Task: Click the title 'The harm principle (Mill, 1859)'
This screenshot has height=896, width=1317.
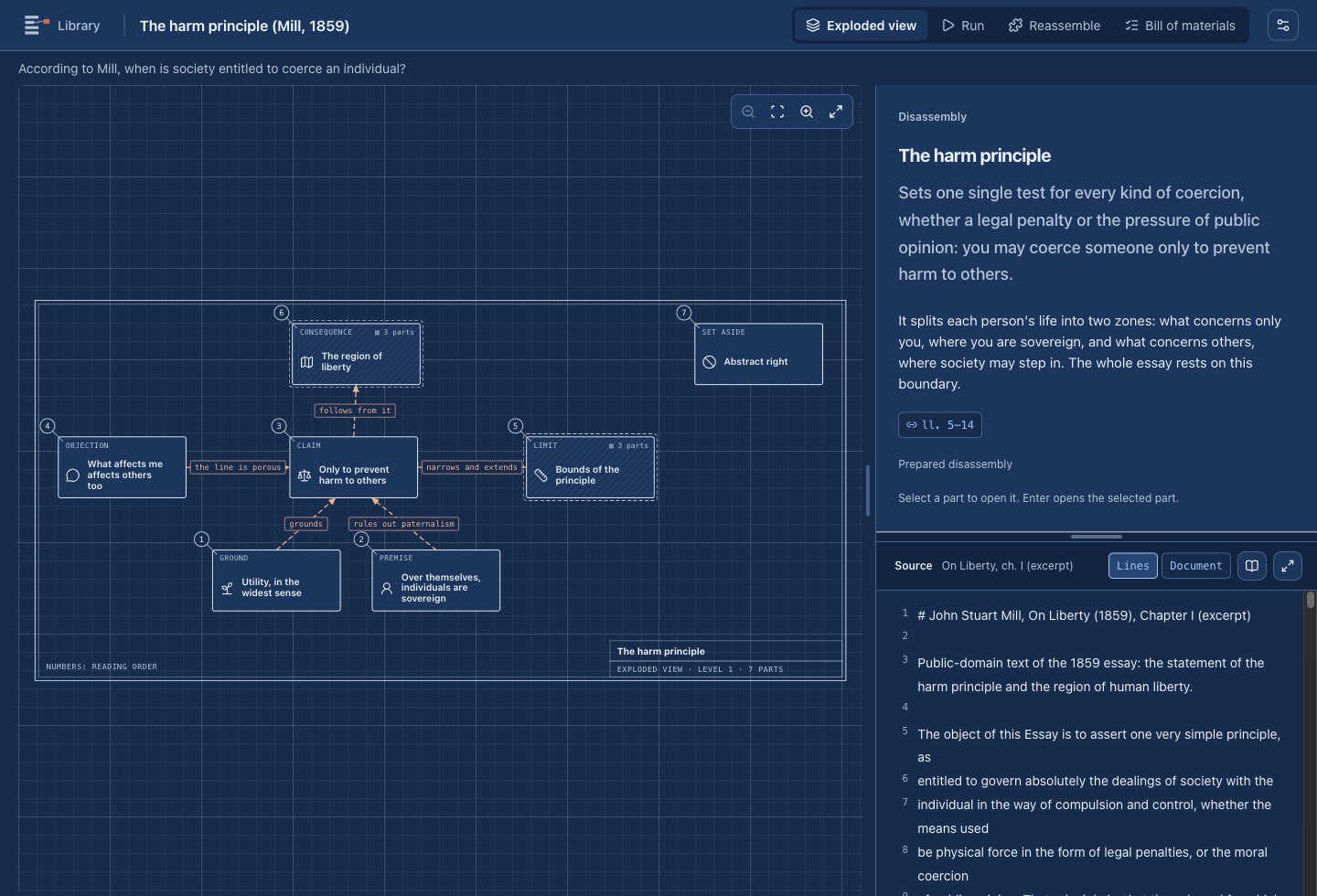Action: (x=244, y=26)
